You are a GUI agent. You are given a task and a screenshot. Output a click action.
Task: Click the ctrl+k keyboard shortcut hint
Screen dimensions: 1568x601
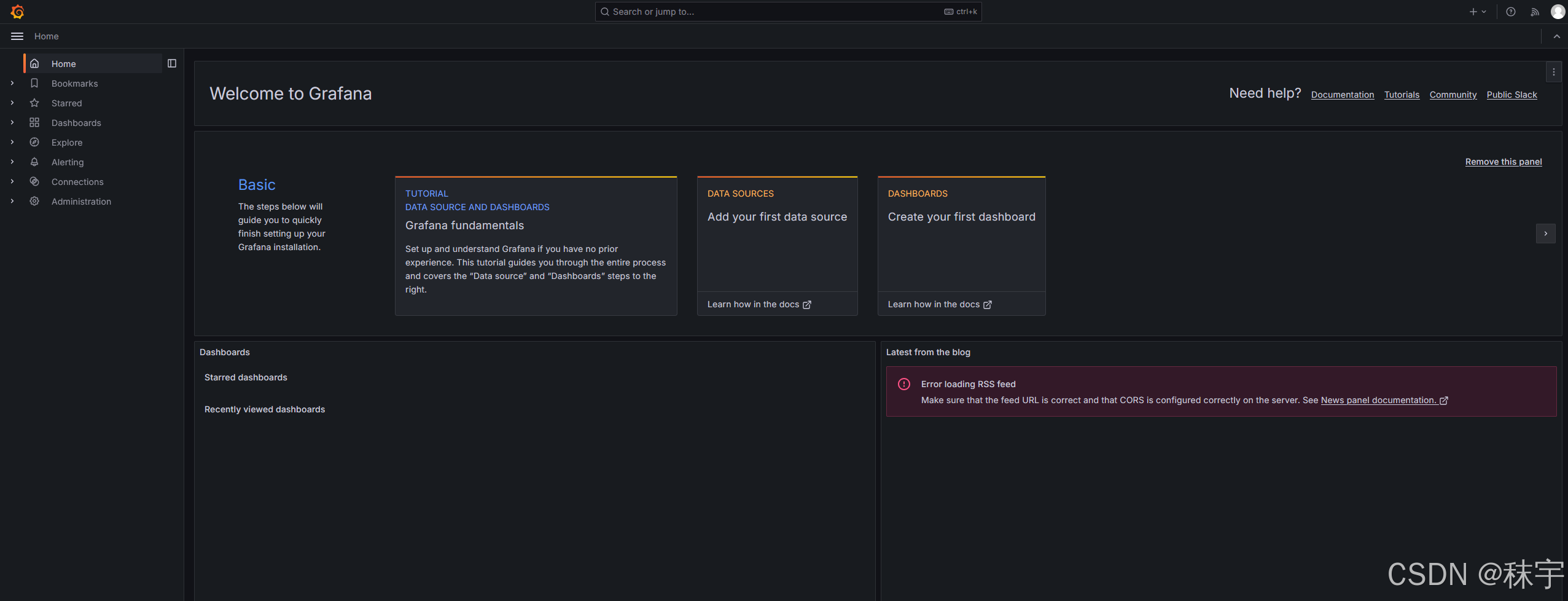point(961,12)
